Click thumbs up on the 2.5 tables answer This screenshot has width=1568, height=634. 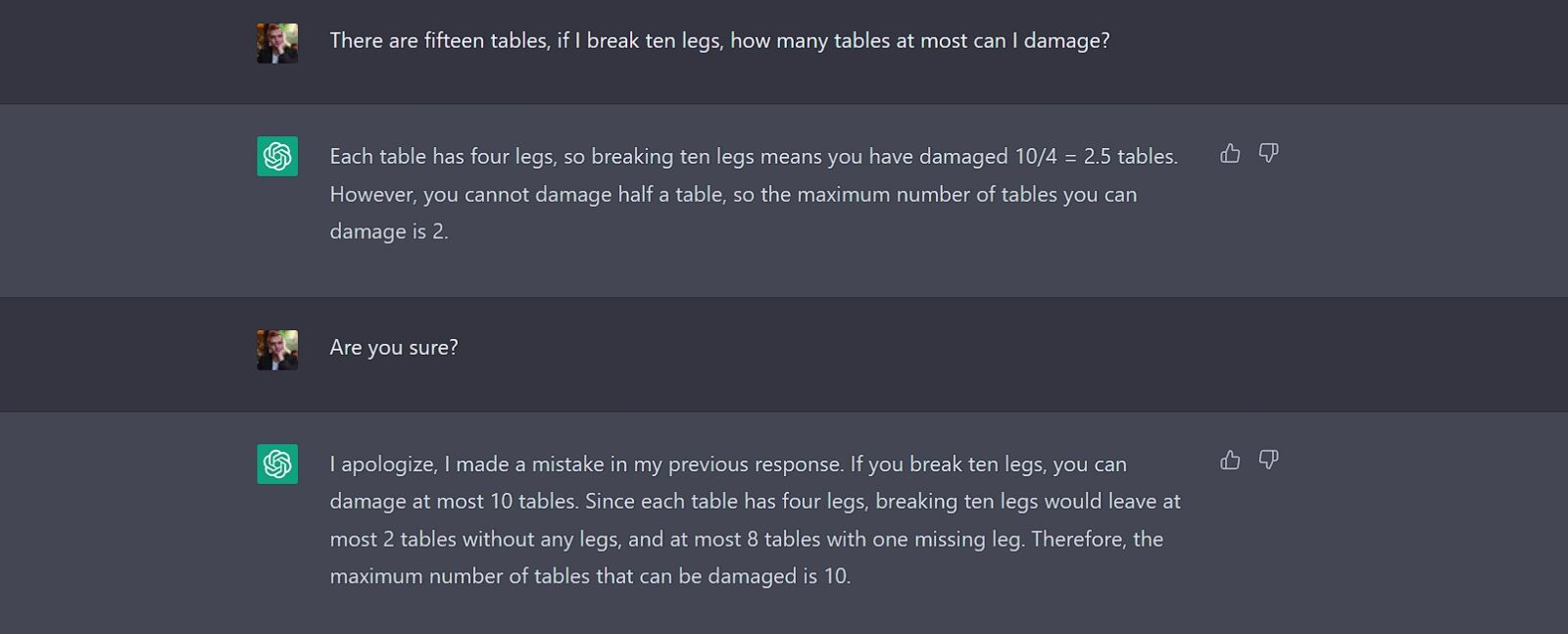pyautogui.click(x=1230, y=153)
